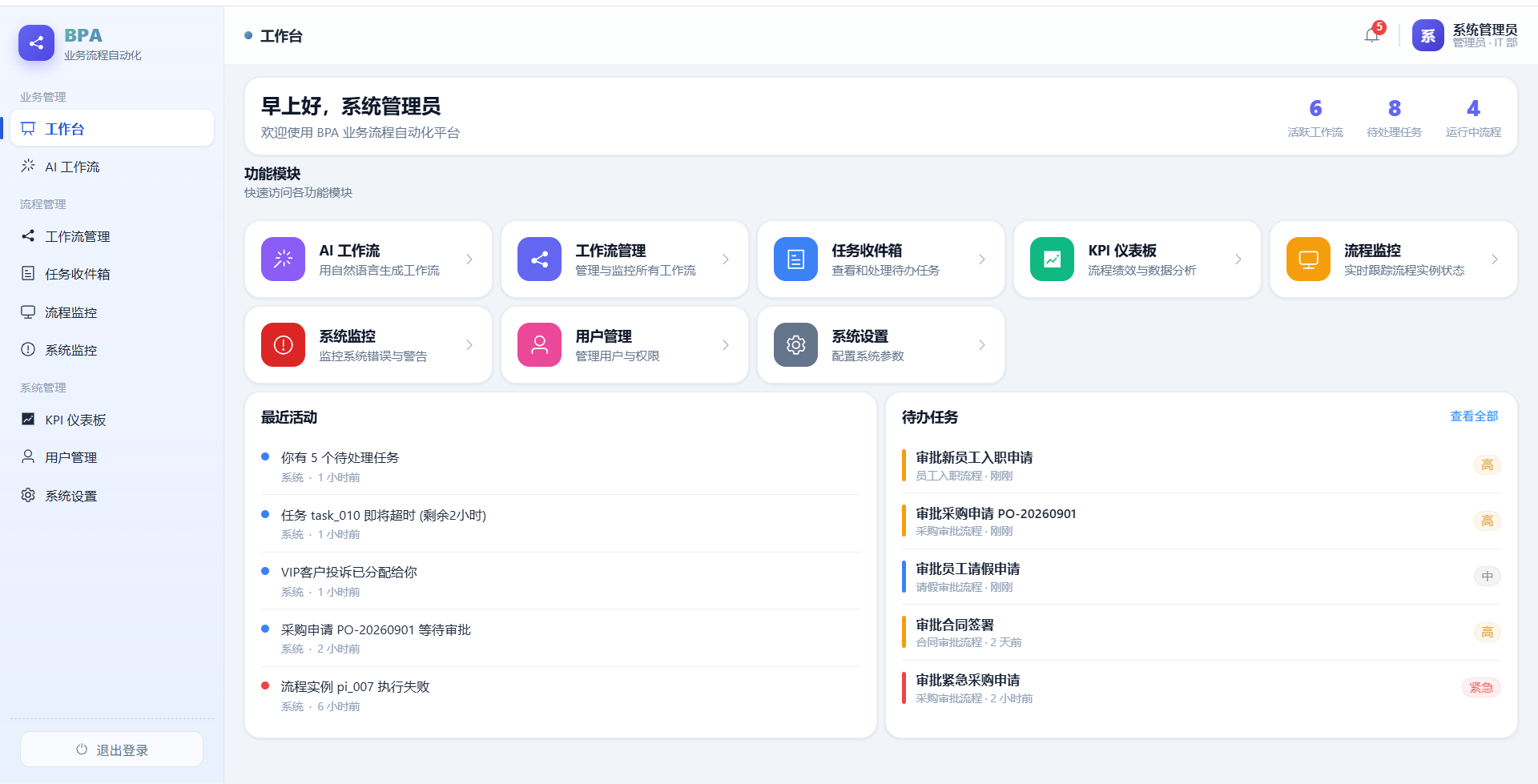
Task: Open 任务收件箱 in sidebar menu
Action: coord(112,274)
